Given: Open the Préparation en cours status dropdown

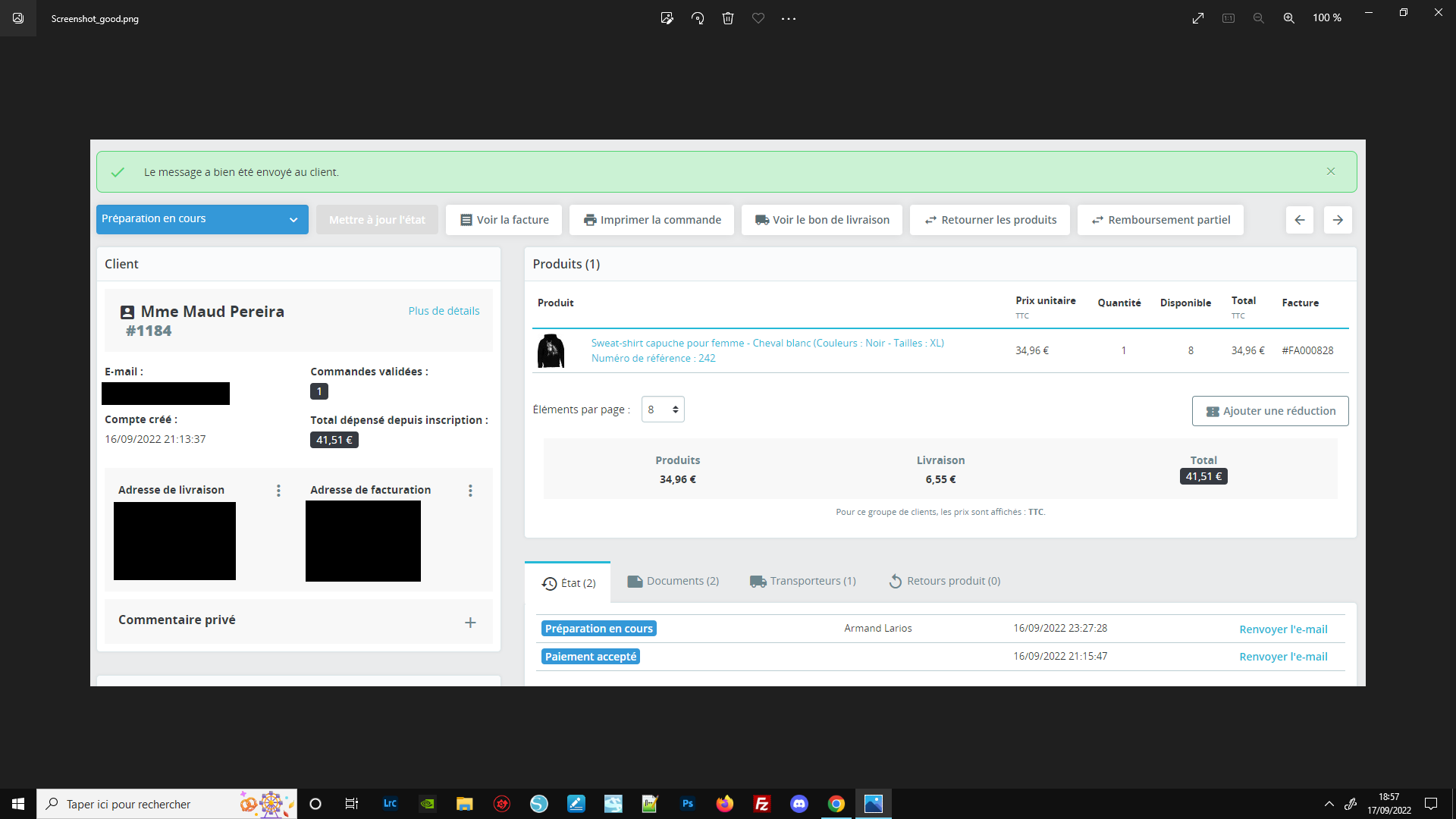Looking at the screenshot, I should click(202, 219).
